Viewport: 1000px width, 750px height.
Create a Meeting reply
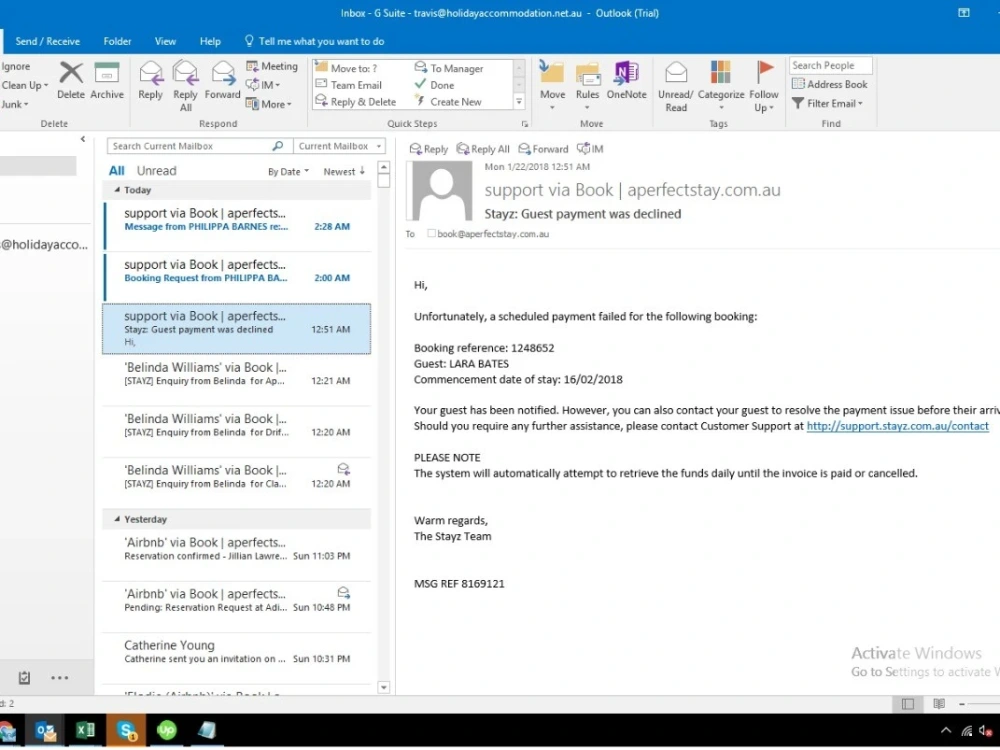[272, 66]
